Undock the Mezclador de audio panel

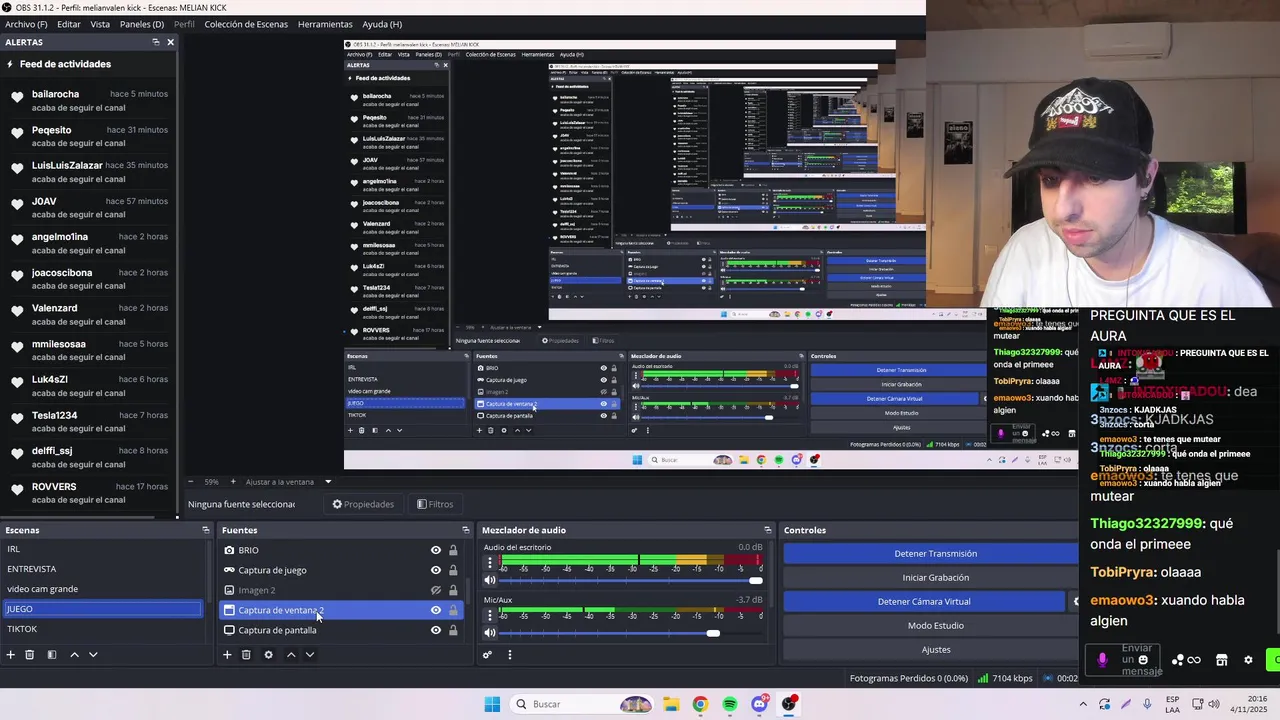pyautogui.click(x=767, y=530)
